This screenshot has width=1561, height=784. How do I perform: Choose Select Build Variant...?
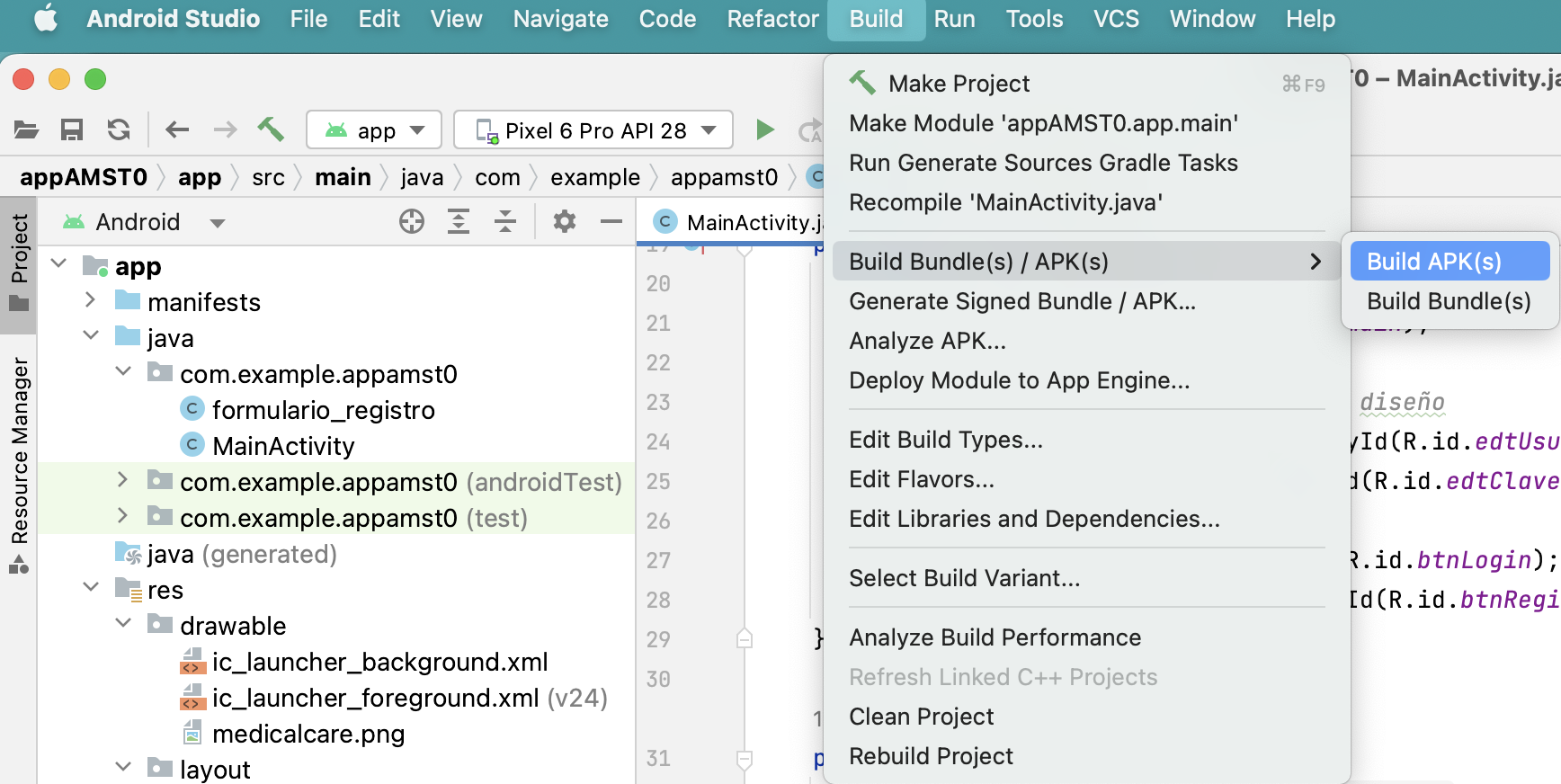pos(1087,578)
